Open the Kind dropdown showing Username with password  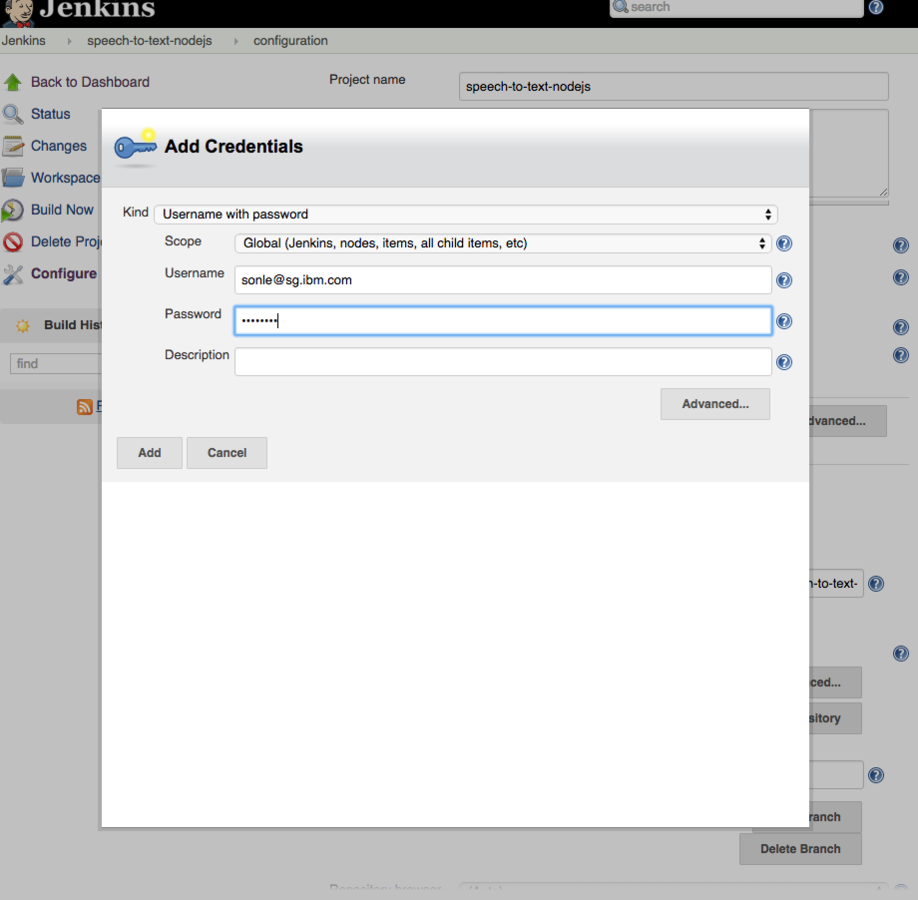pos(465,214)
